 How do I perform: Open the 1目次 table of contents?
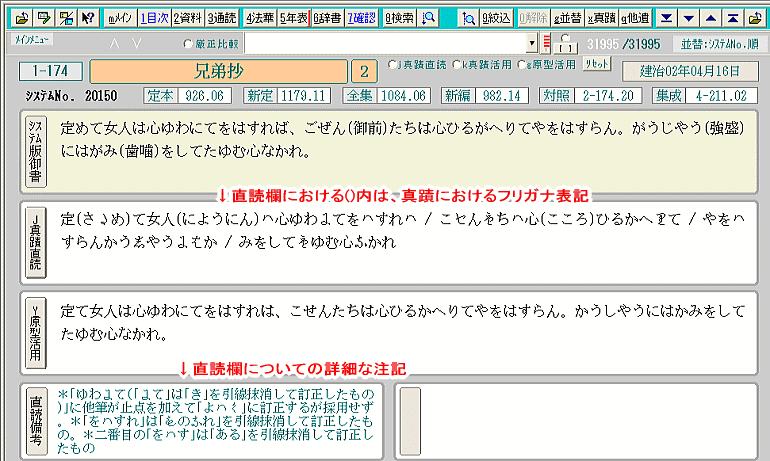tap(154, 18)
